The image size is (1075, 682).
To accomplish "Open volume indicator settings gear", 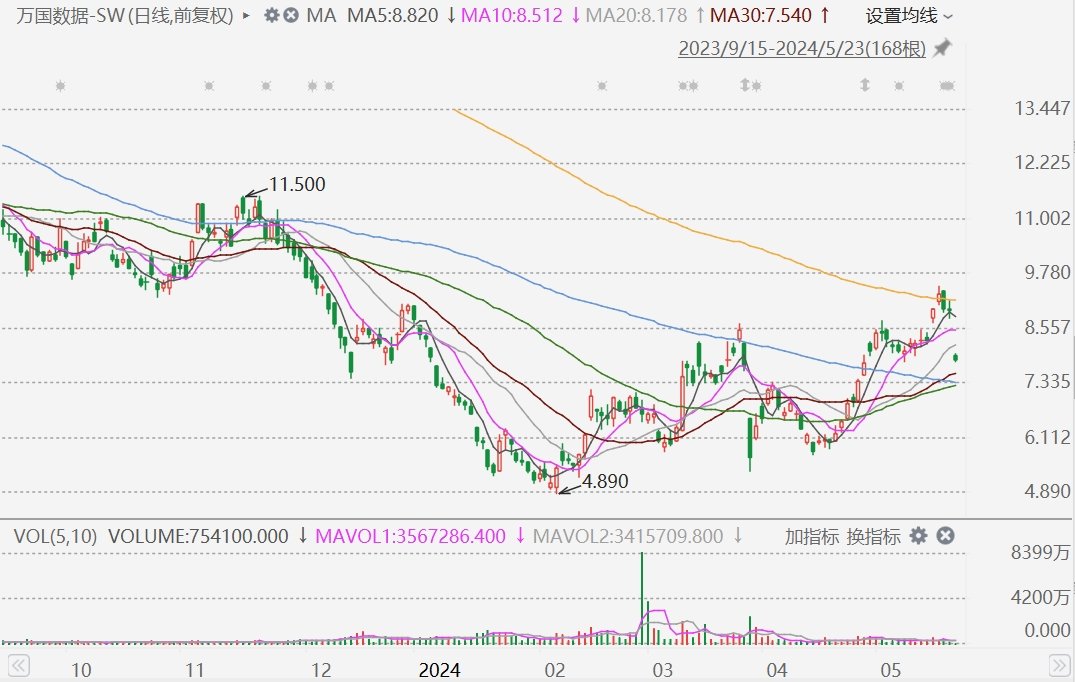I will tap(919, 535).
